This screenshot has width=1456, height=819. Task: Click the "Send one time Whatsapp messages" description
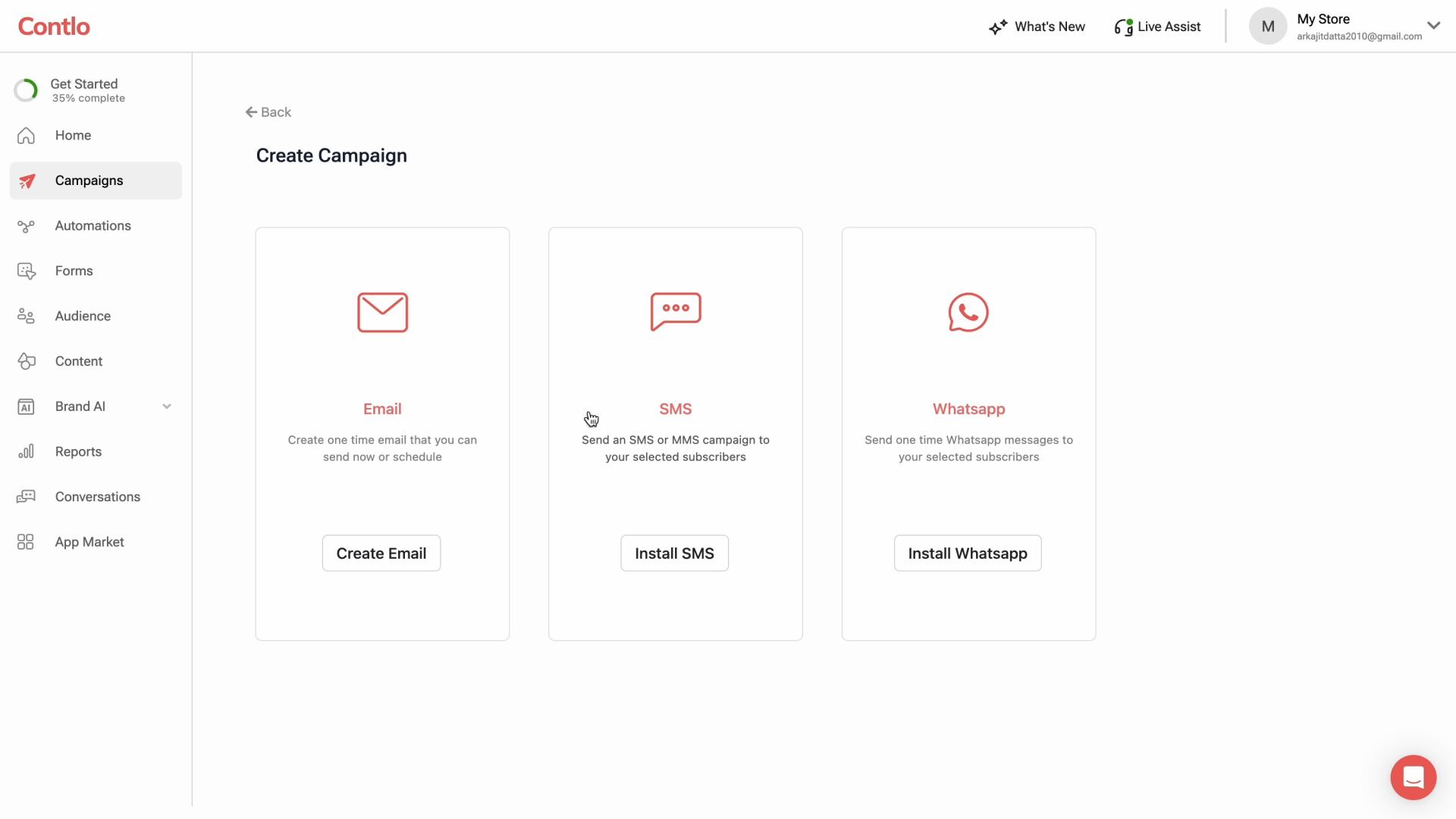click(968, 448)
